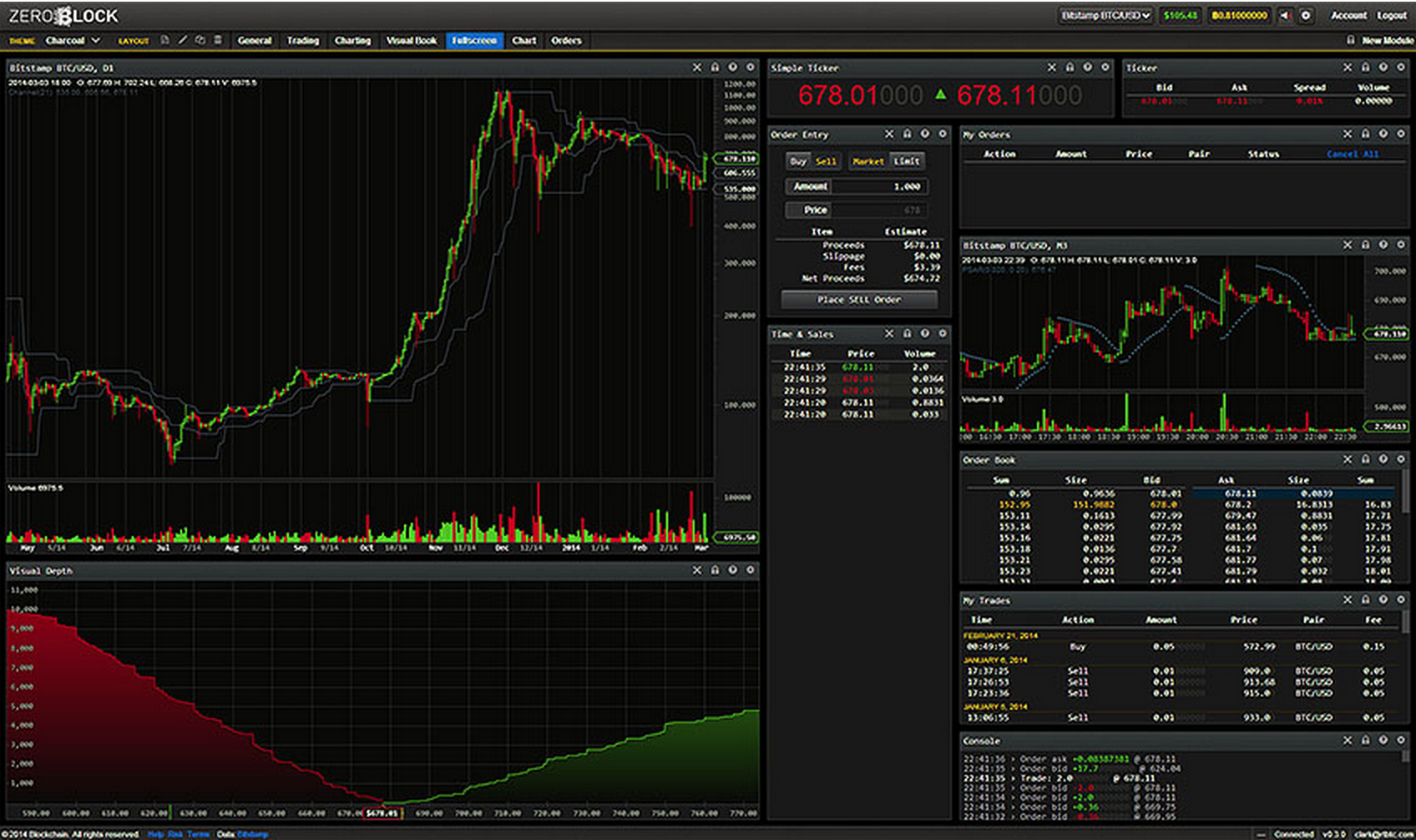Image resolution: width=1416 pixels, height=840 pixels.
Task: Delete the layout with the trash icon
Action: pyautogui.click(x=218, y=40)
